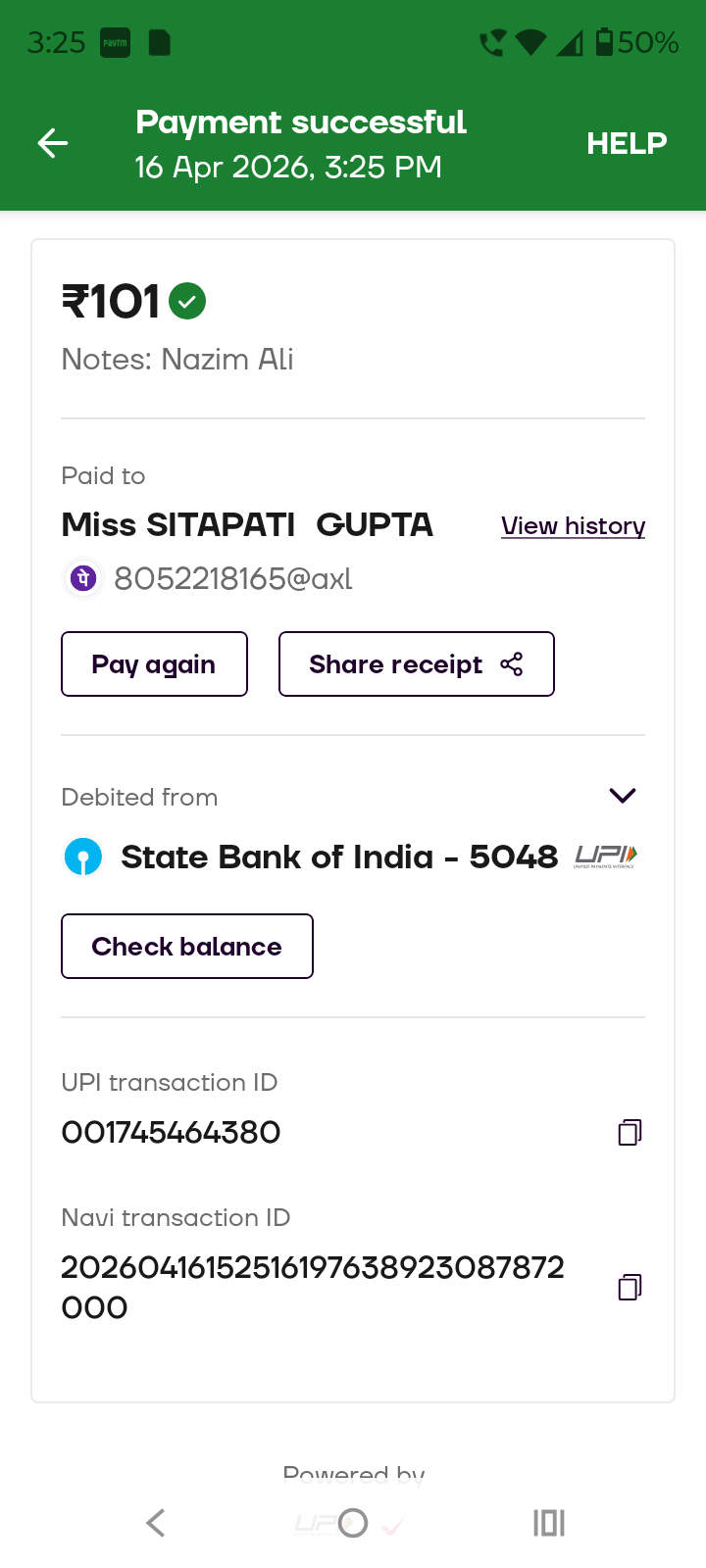Screen dimensions: 706x1568
Task: Tap the Paytm notification icon in status bar
Action: coord(115,43)
